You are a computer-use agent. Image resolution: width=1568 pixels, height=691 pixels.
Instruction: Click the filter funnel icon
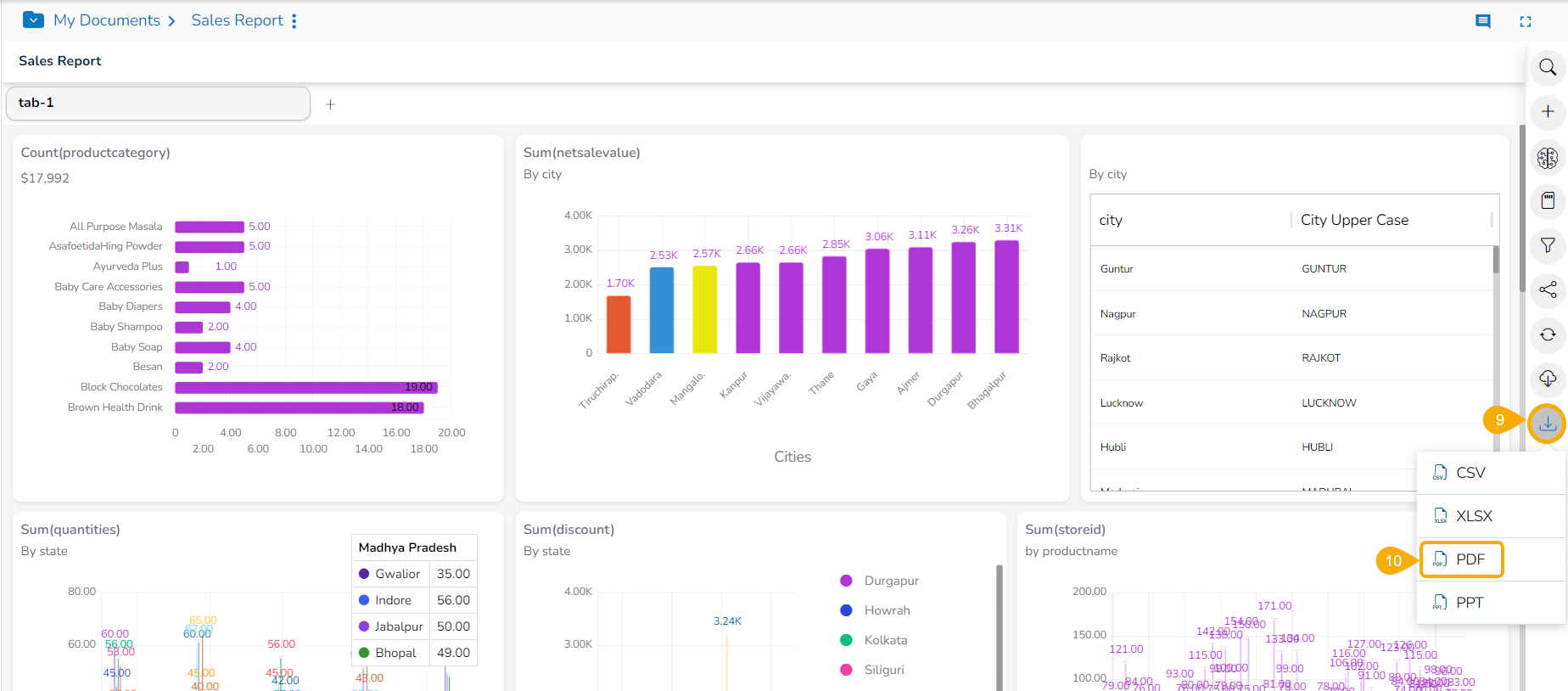[1548, 245]
